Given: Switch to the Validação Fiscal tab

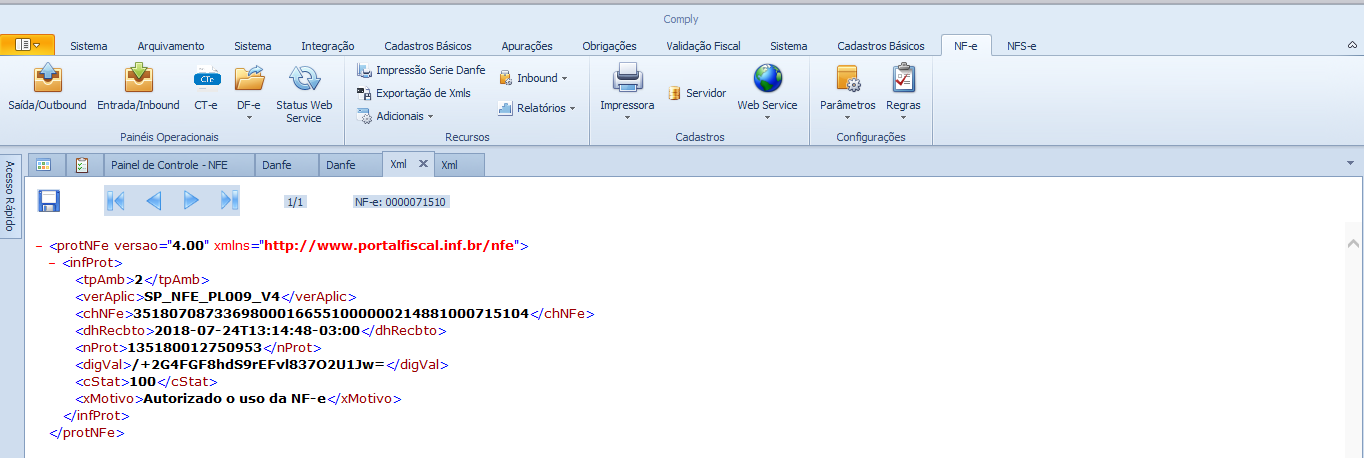Looking at the screenshot, I should (x=705, y=46).
